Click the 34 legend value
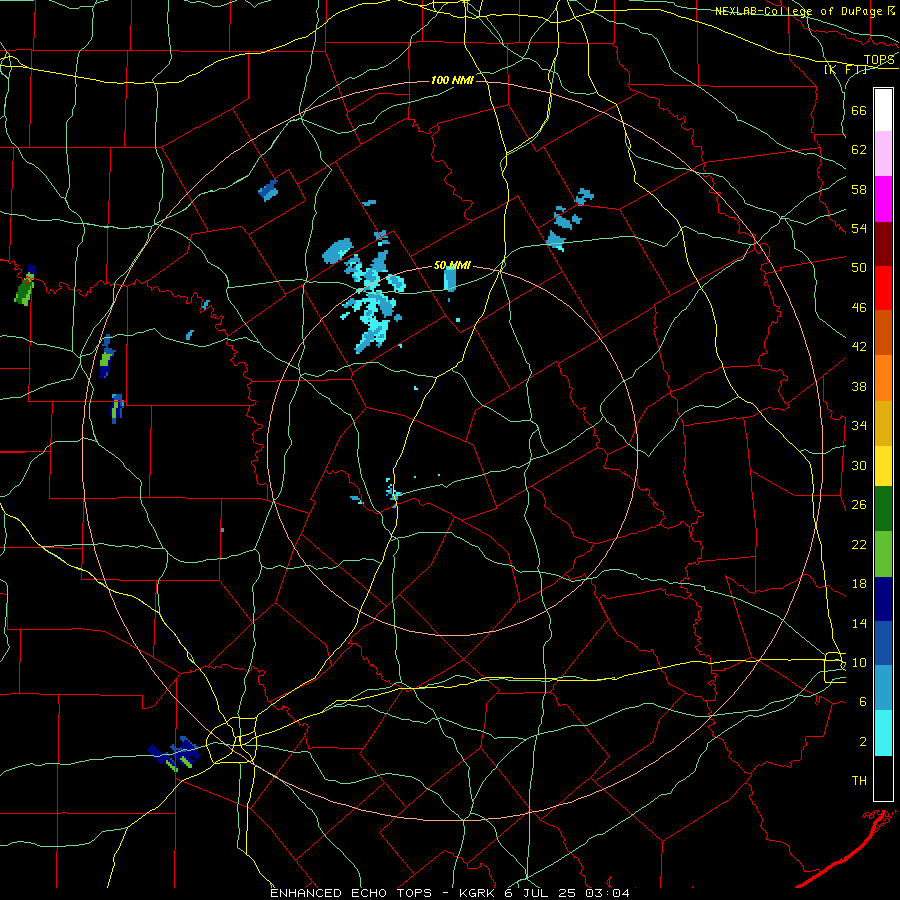Viewport: 900px width, 900px height. point(859,425)
